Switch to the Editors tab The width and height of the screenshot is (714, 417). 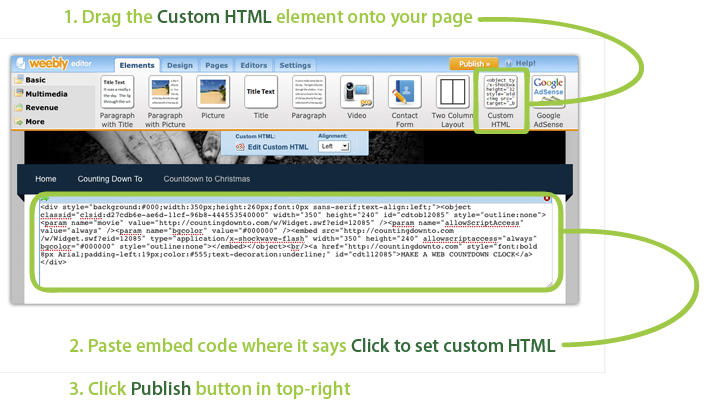coord(254,66)
